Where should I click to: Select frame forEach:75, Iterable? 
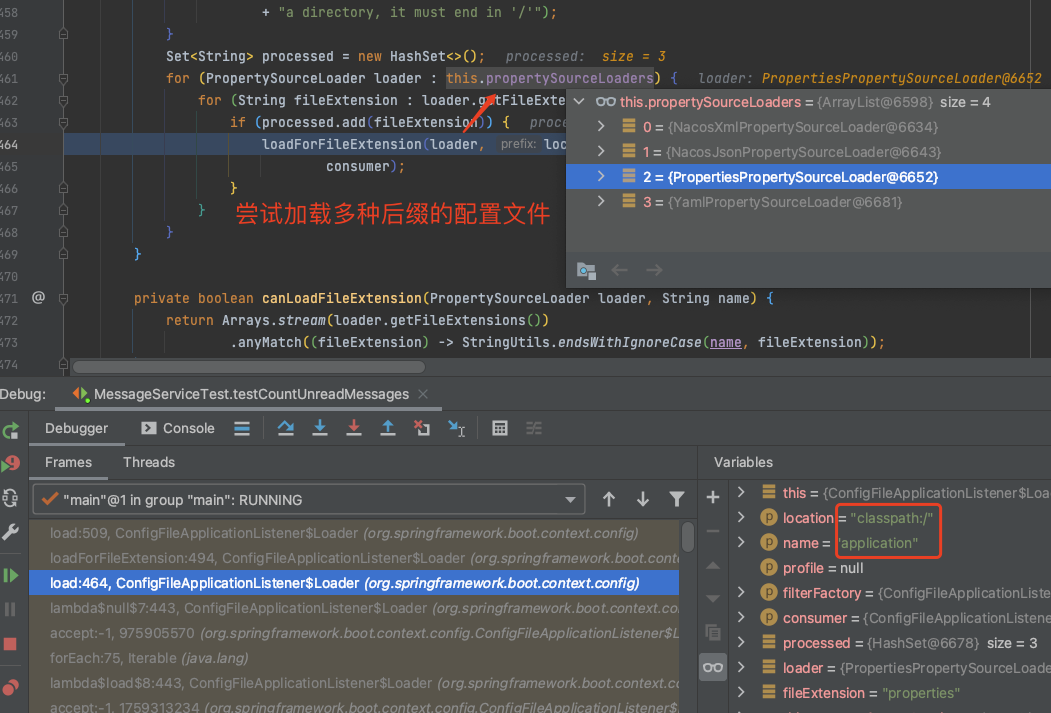coord(354,658)
